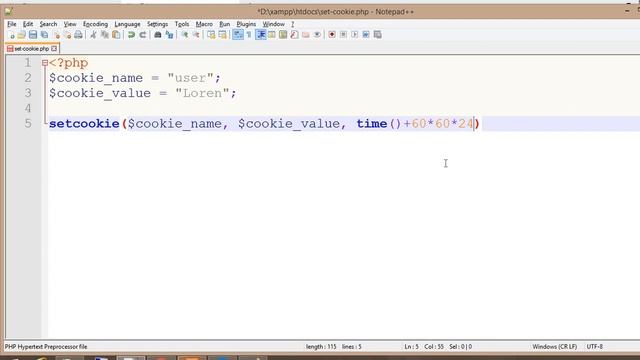Click the Stop Recording macro icon
Viewport: 640px width, 360px height.
tap(343, 35)
